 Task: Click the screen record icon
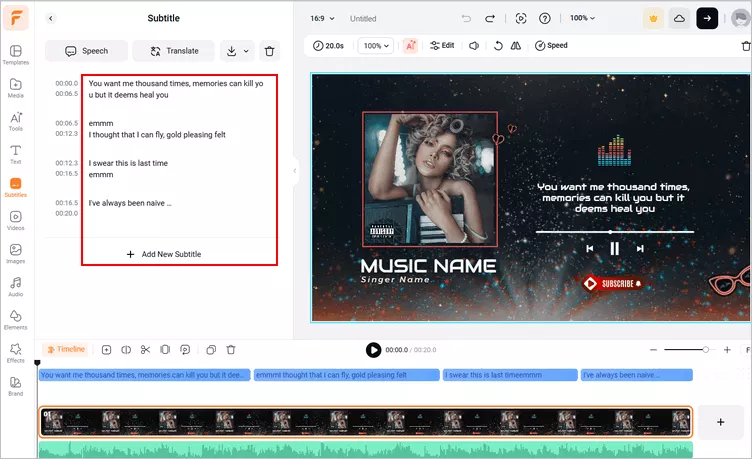521,18
